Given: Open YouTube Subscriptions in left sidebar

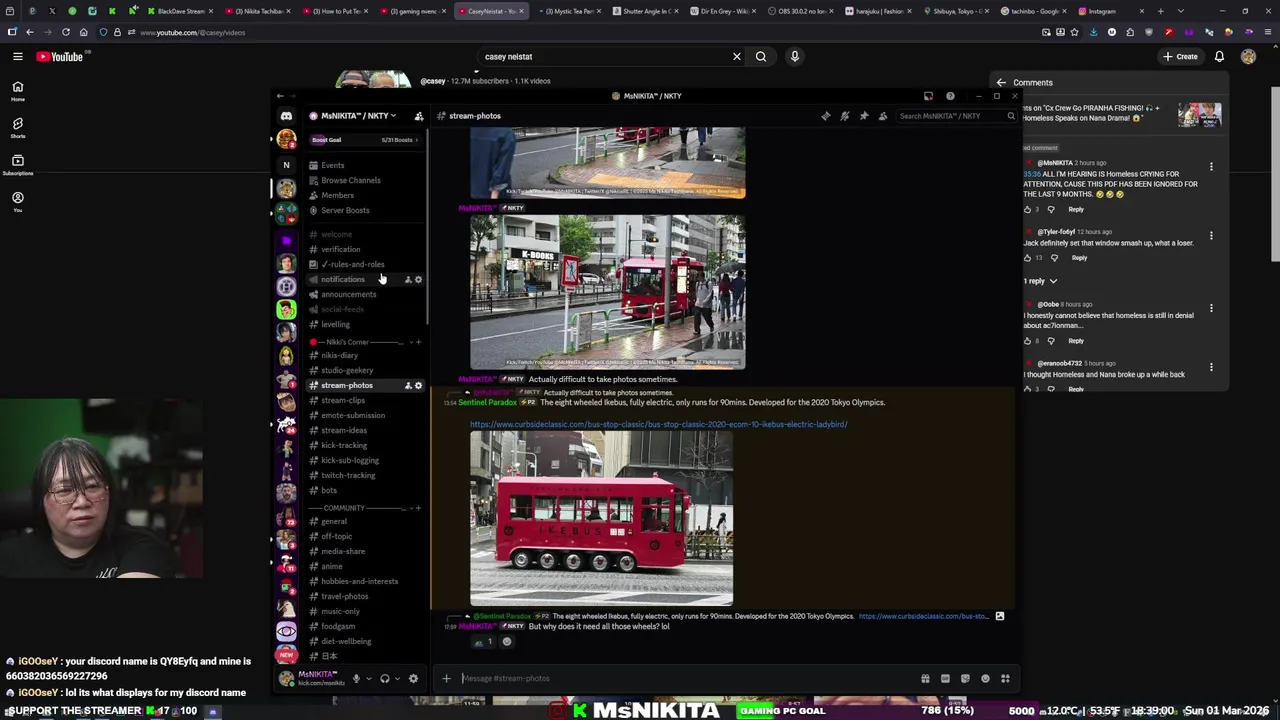Looking at the screenshot, I should pos(17,165).
